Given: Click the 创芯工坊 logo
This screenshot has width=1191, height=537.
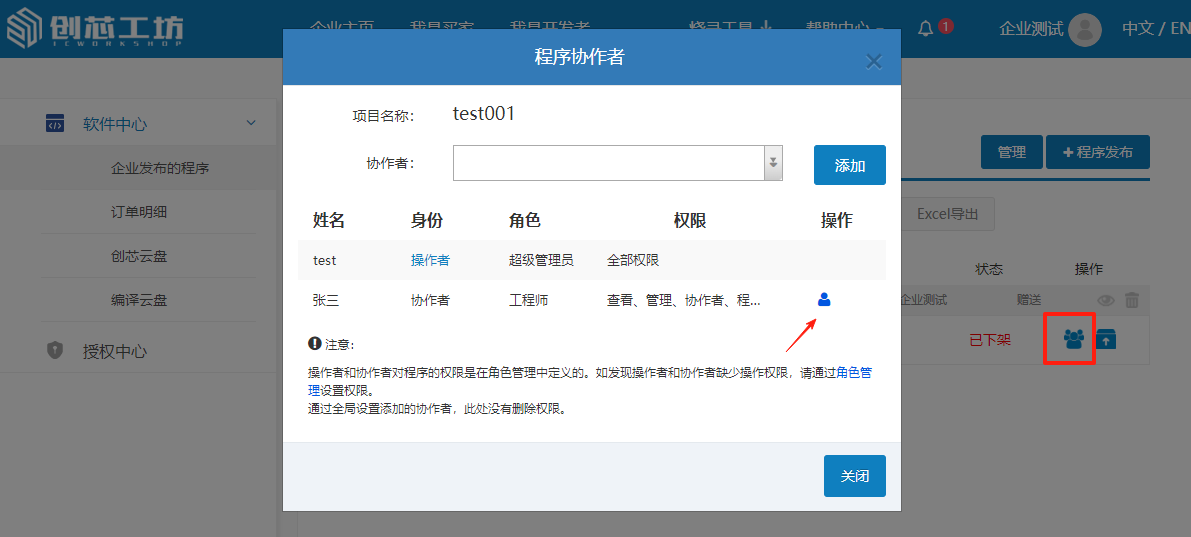Looking at the screenshot, I should tap(95, 29).
